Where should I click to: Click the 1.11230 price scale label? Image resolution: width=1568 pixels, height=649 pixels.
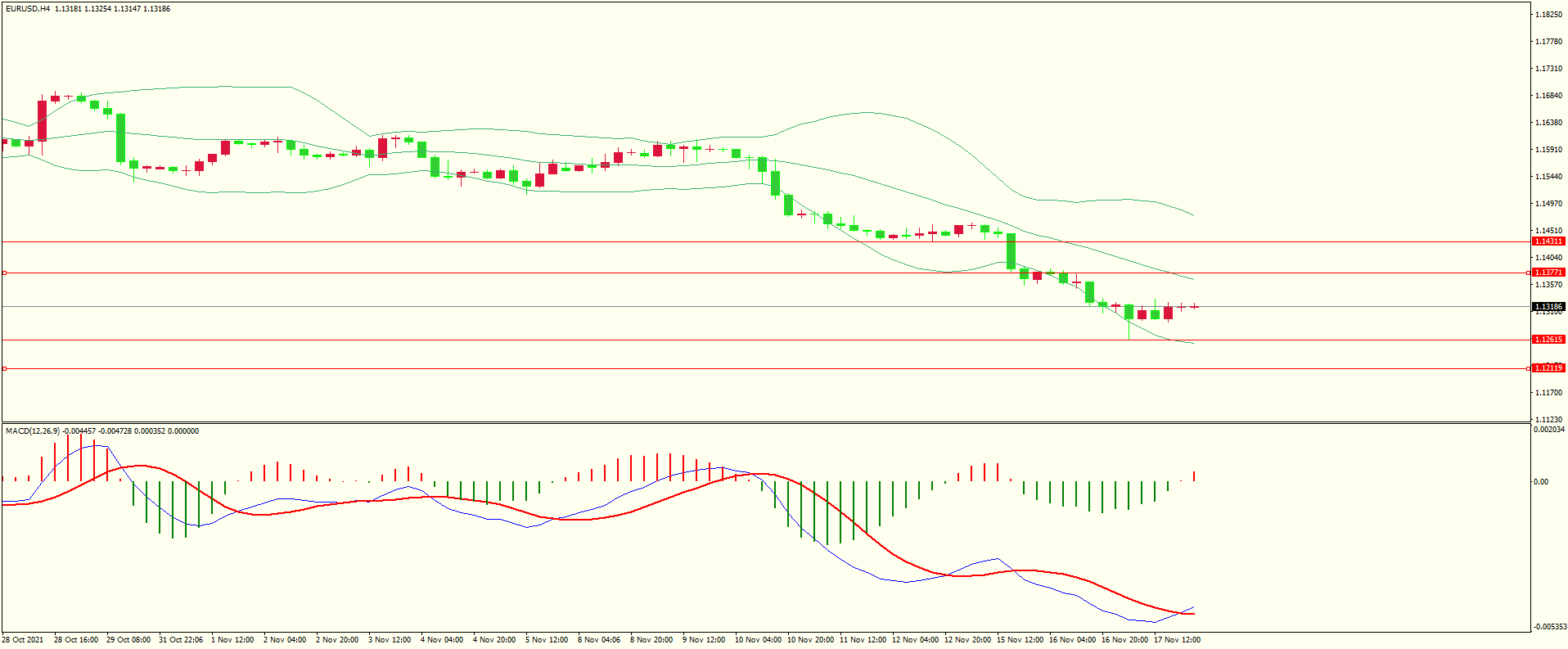tap(1548, 420)
